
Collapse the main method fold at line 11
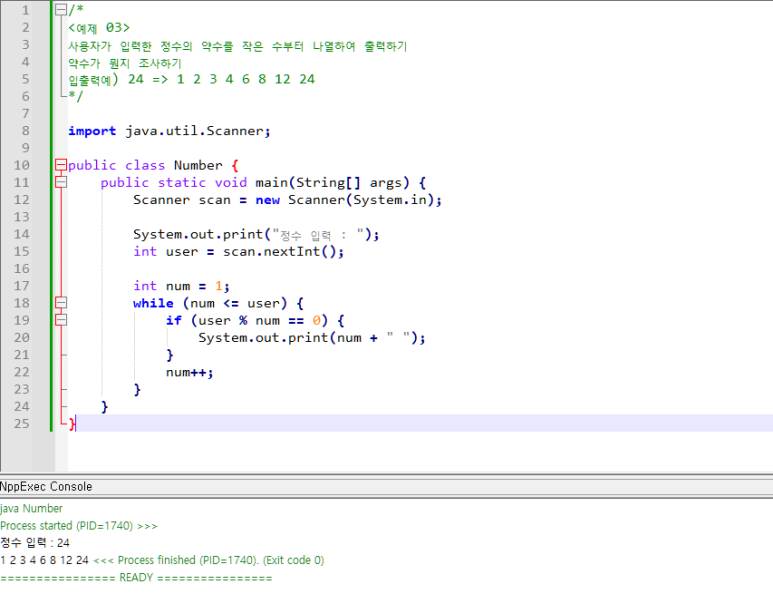pos(61,182)
